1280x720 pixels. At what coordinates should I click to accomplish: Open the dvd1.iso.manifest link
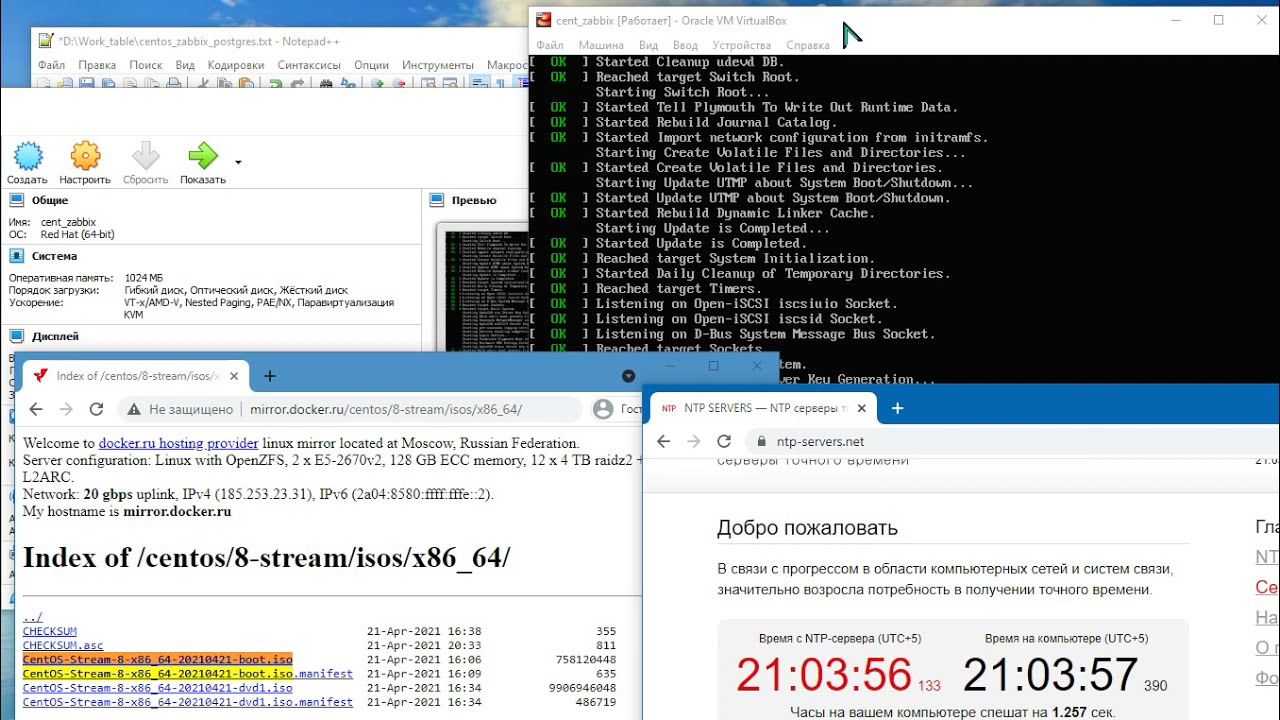(x=188, y=702)
